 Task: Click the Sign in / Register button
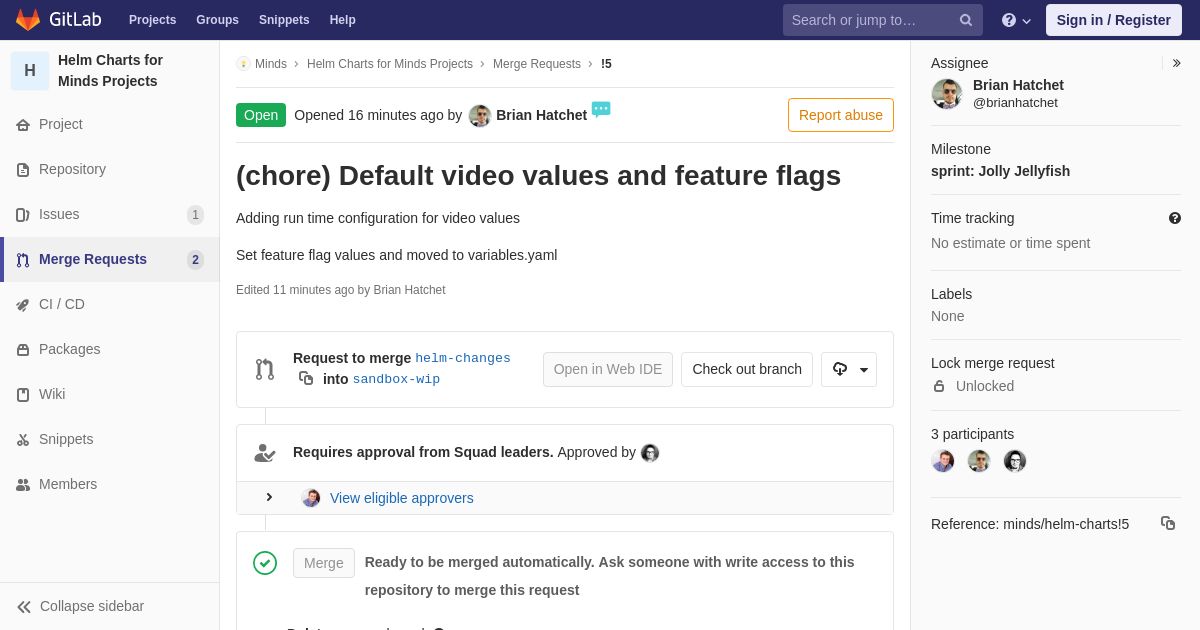point(1114,20)
